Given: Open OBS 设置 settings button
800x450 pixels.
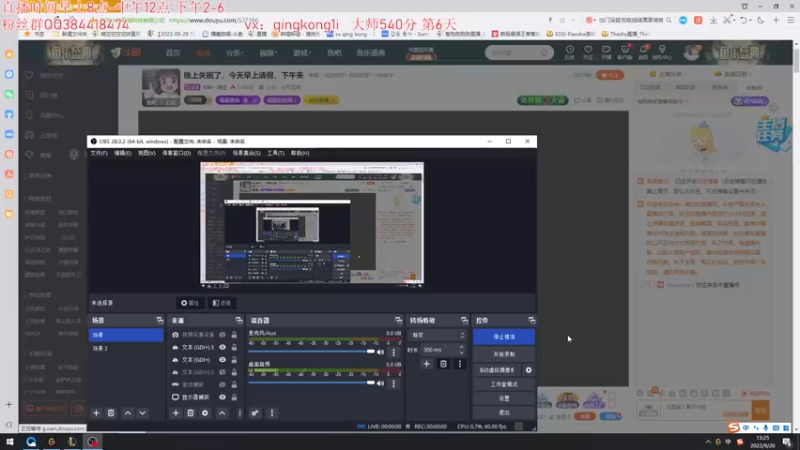Looking at the screenshot, I should 504,398.
